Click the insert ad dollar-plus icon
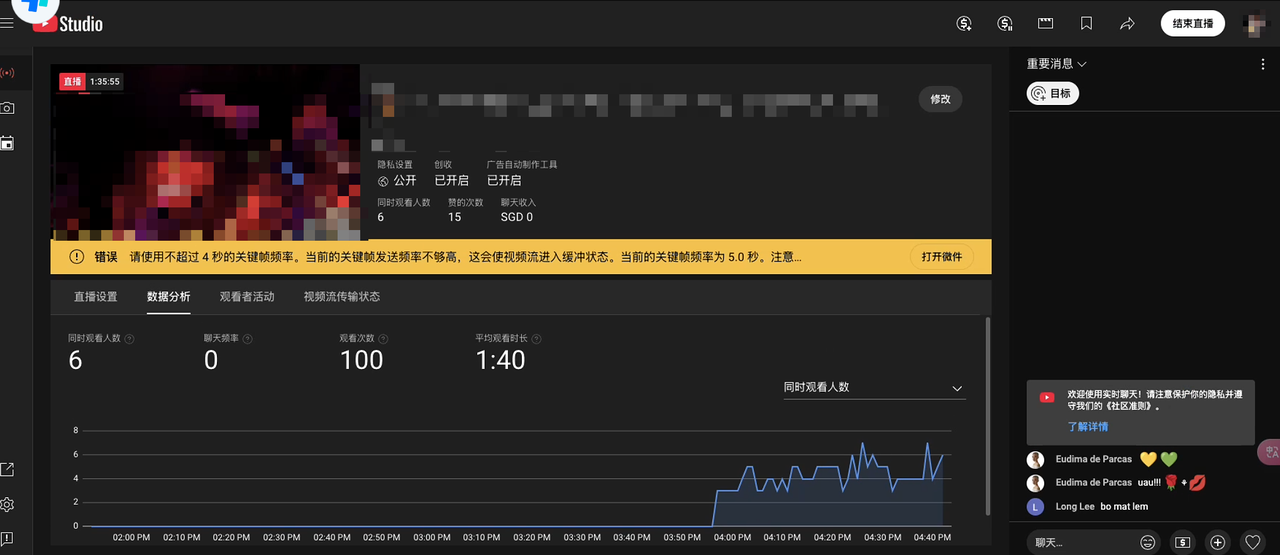The height and width of the screenshot is (555, 1280). click(x=964, y=23)
